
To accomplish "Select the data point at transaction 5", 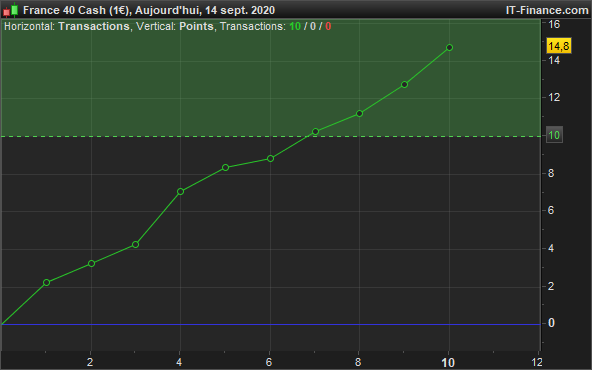I will [x=225, y=167].
